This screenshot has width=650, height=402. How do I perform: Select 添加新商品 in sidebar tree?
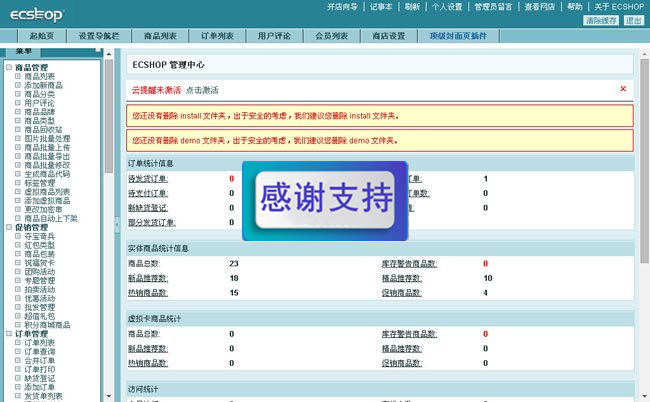(x=43, y=85)
